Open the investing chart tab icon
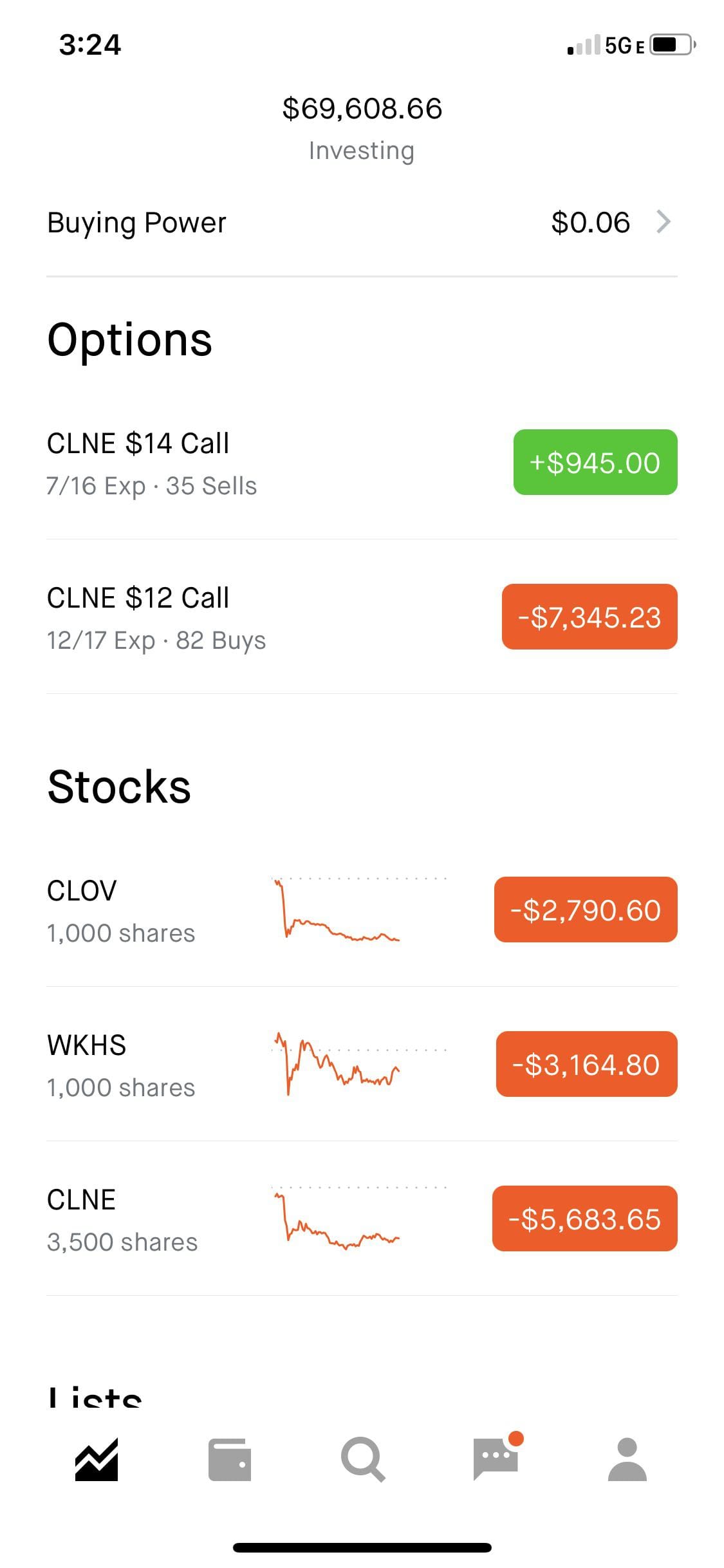724x1568 pixels. (97, 1459)
